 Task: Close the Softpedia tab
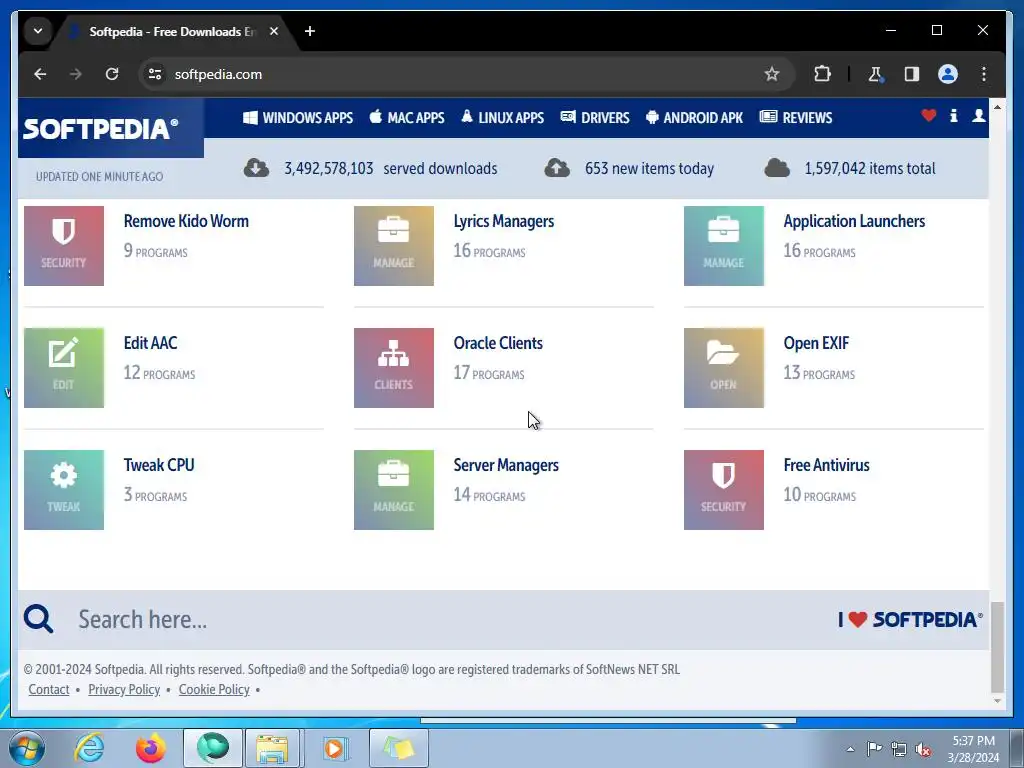click(x=274, y=31)
